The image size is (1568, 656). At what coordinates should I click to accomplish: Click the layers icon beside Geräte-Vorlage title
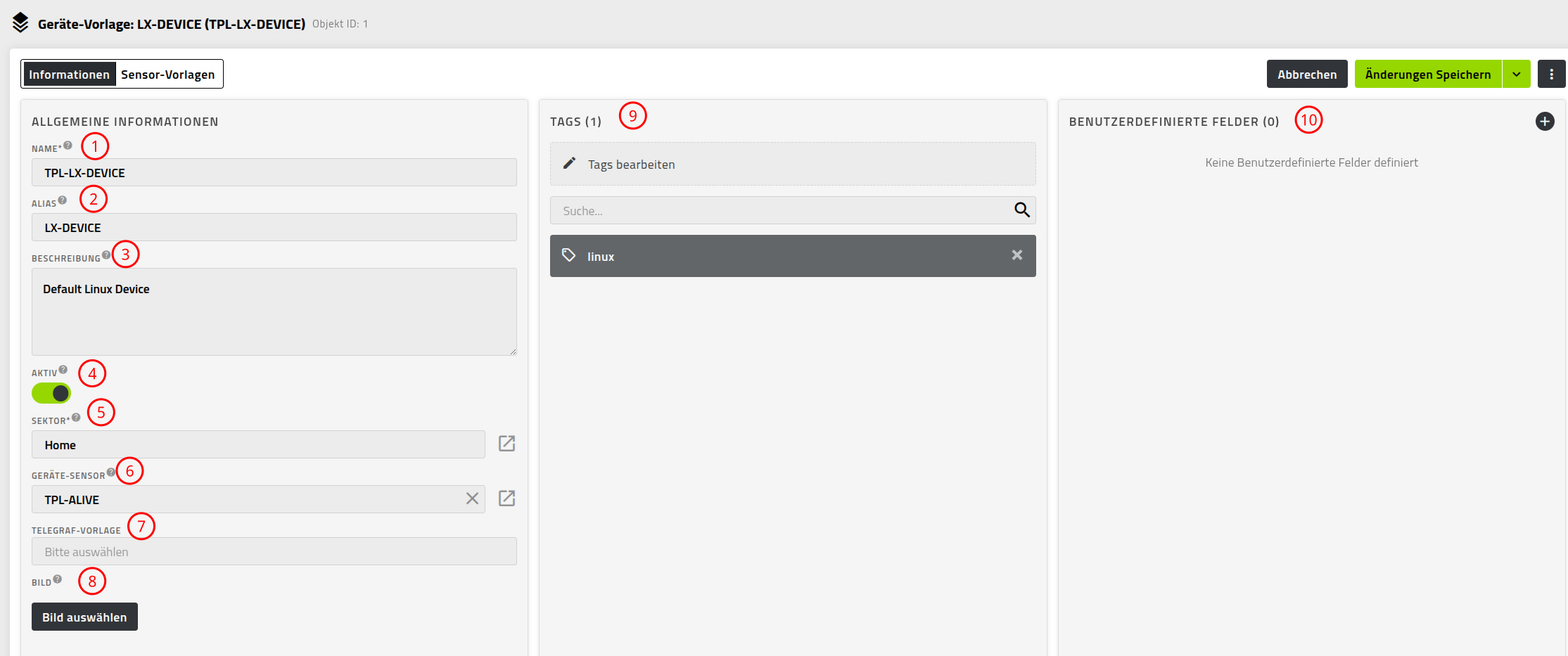[x=20, y=23]
